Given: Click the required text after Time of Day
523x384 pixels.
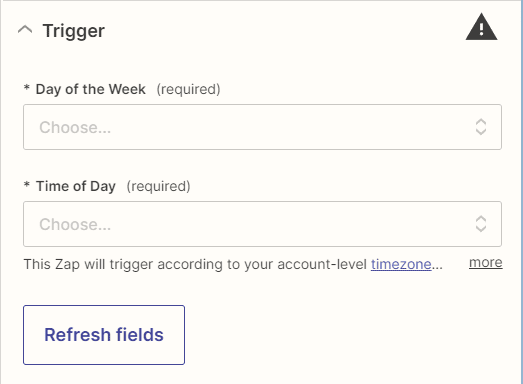Looking at the screenshot, I should pos(158,186).
